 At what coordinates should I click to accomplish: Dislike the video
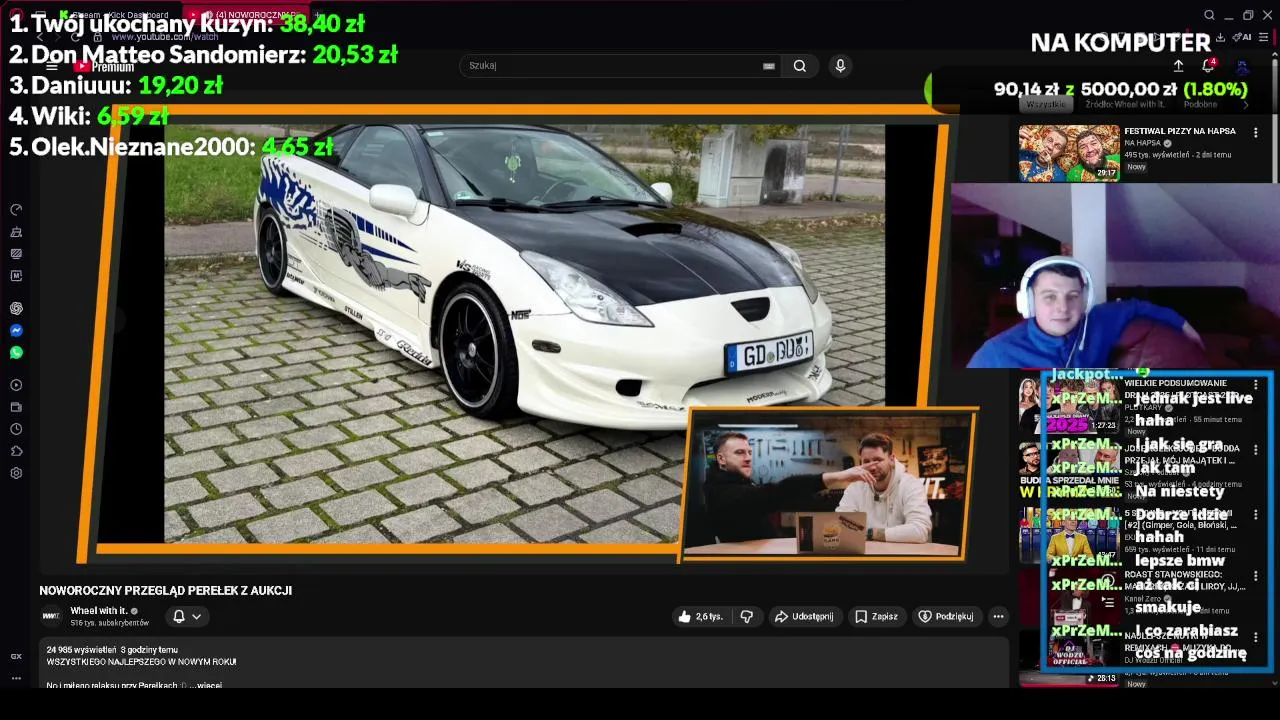point(746,617)
